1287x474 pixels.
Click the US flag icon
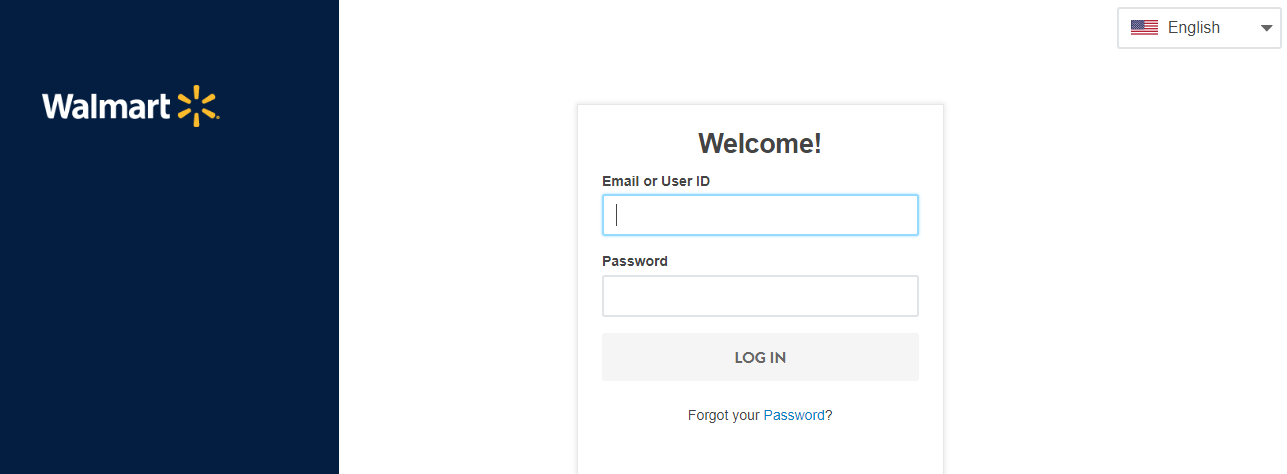(x=1144, y=28)
